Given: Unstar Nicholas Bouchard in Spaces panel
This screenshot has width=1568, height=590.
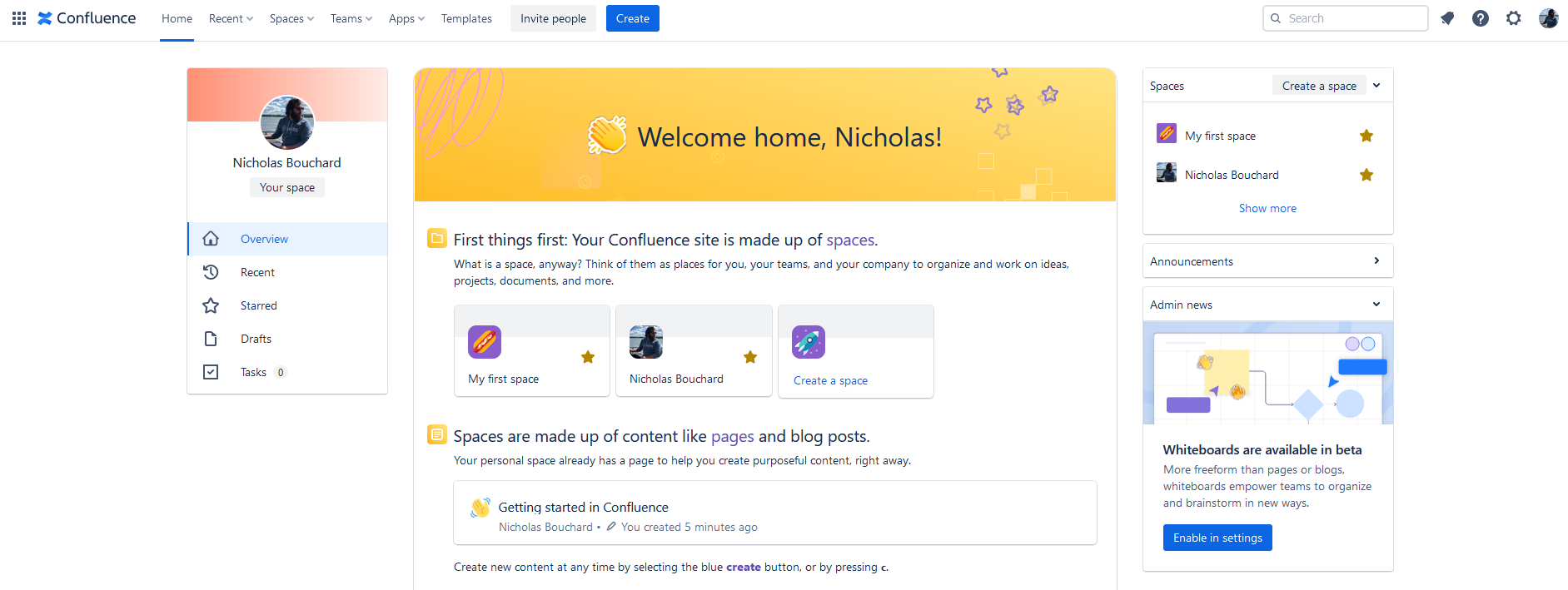Looking at the screenshot, I should [x=1366, y=175].
